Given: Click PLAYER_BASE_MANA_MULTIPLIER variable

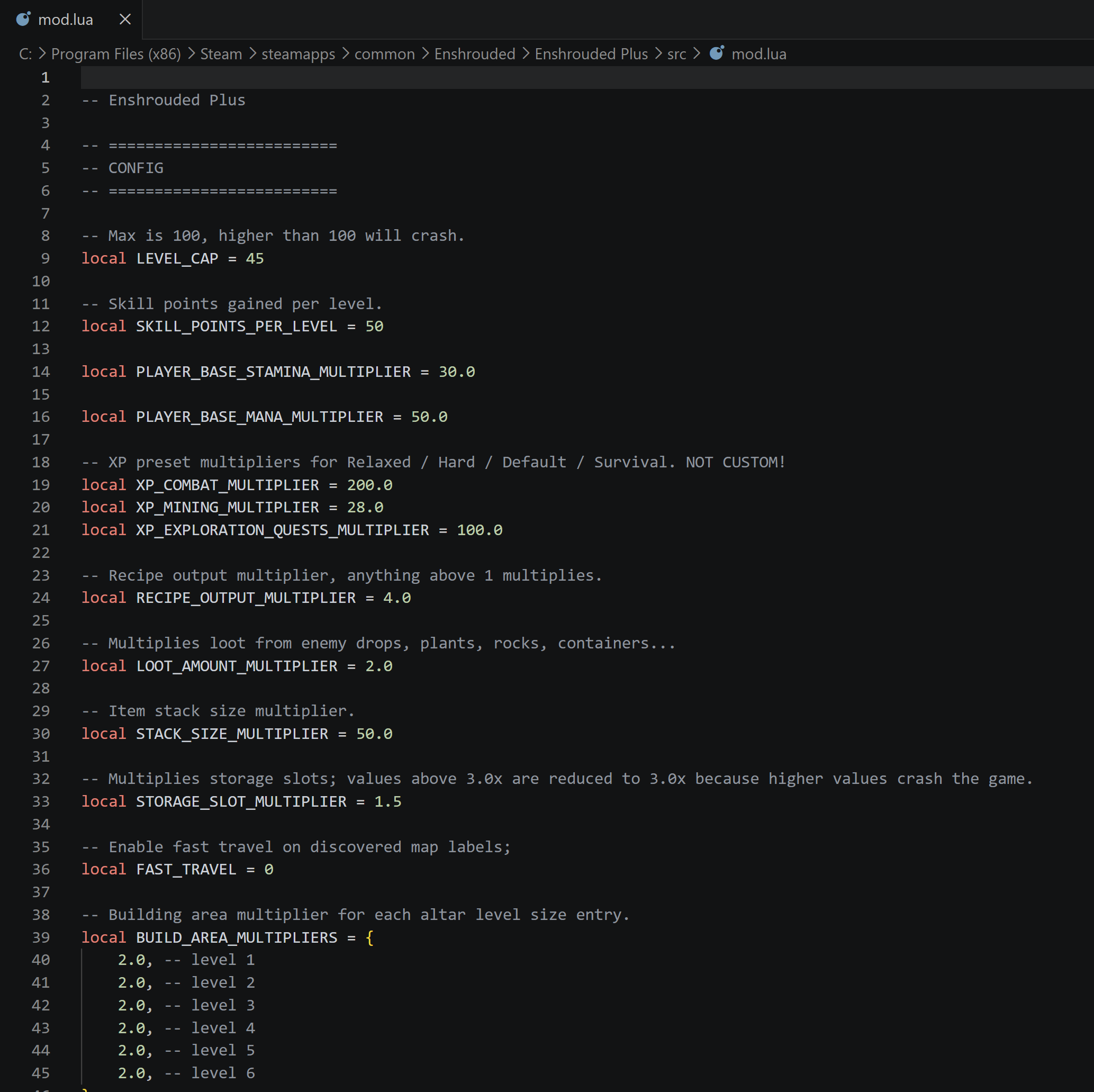Looking at the screenshot, I should pos(259,418).
